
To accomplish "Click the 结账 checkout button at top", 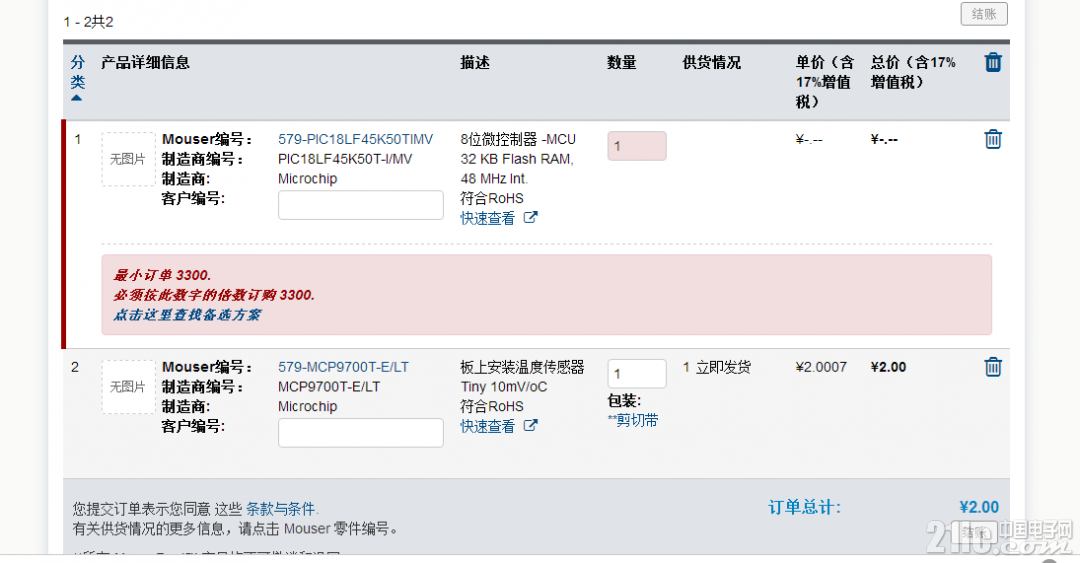I will tap(983, 14).
